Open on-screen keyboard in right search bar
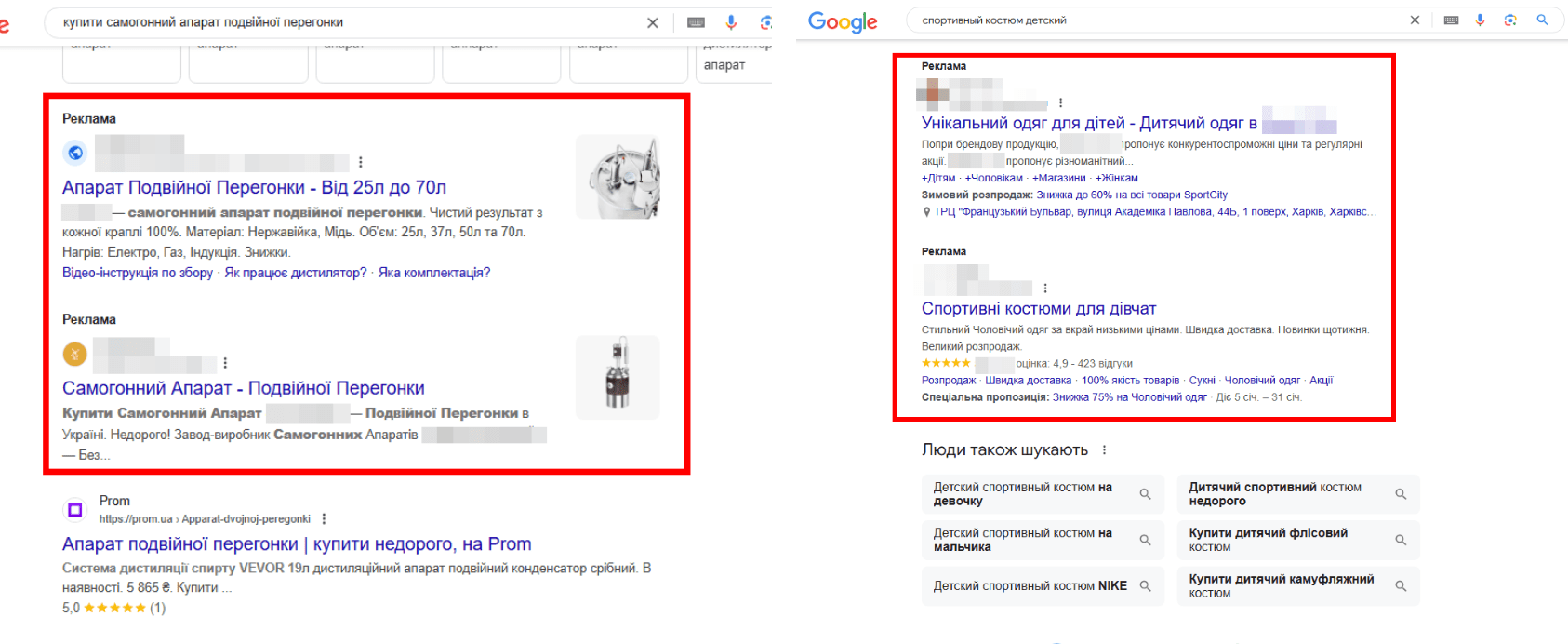Screen dimensions: 1568x644 [1451, 20]
